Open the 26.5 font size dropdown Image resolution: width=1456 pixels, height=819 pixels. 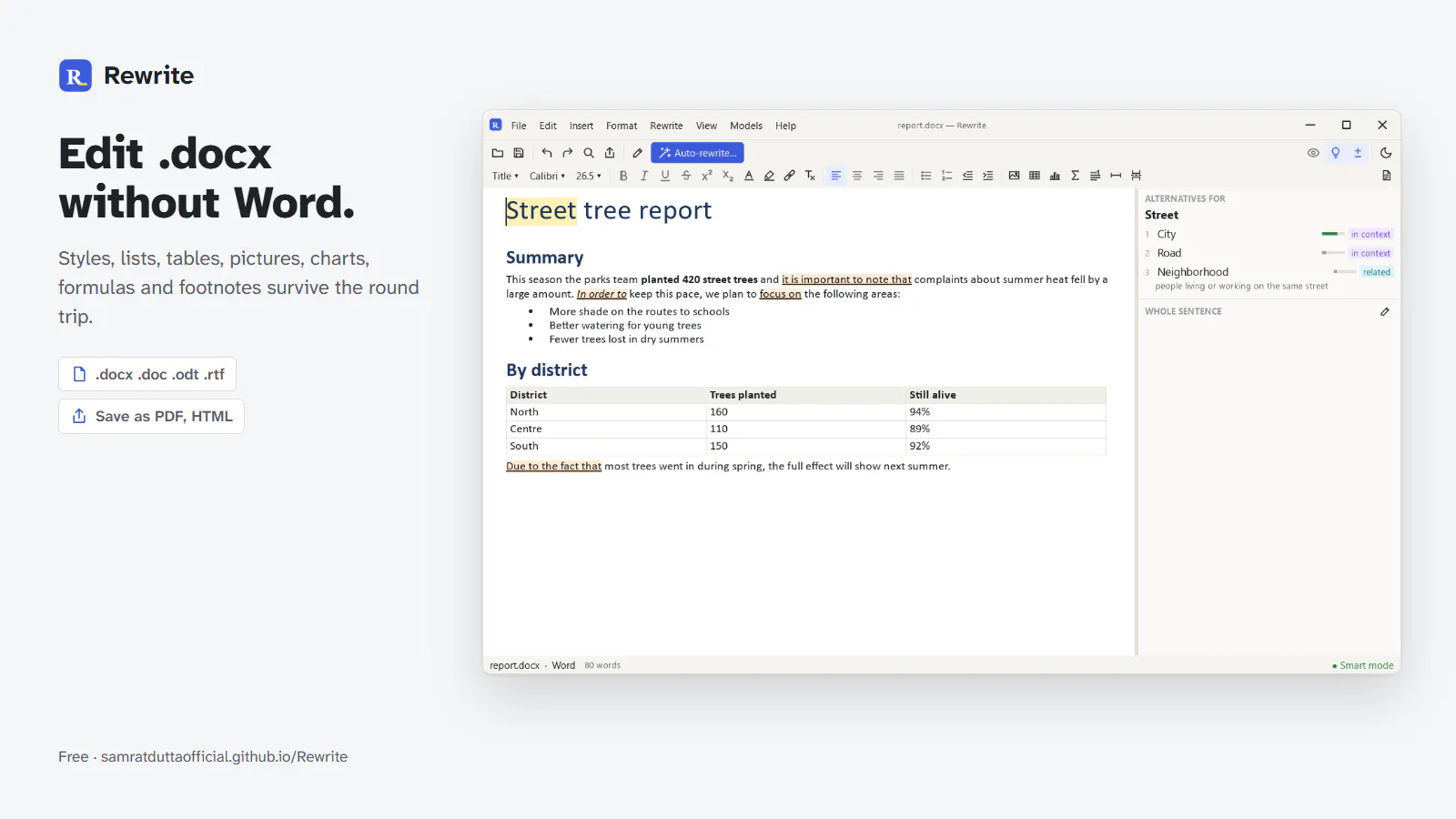[589, 176]
